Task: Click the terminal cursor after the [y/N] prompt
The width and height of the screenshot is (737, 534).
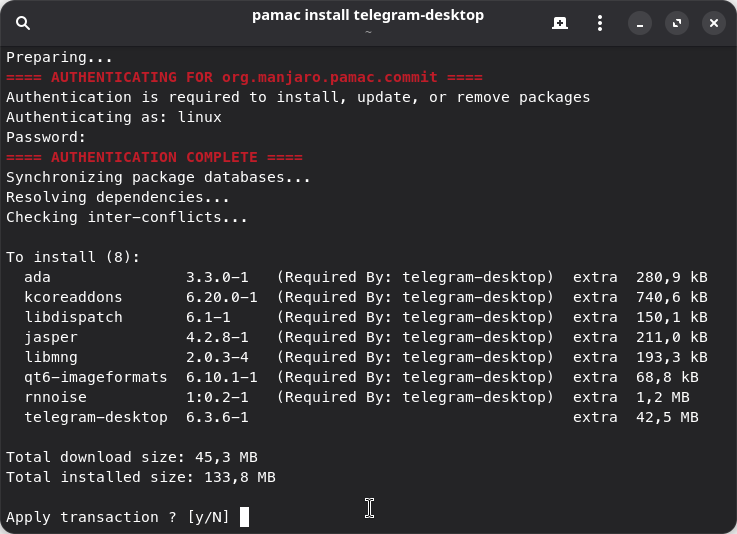Action: coord(244,517)
